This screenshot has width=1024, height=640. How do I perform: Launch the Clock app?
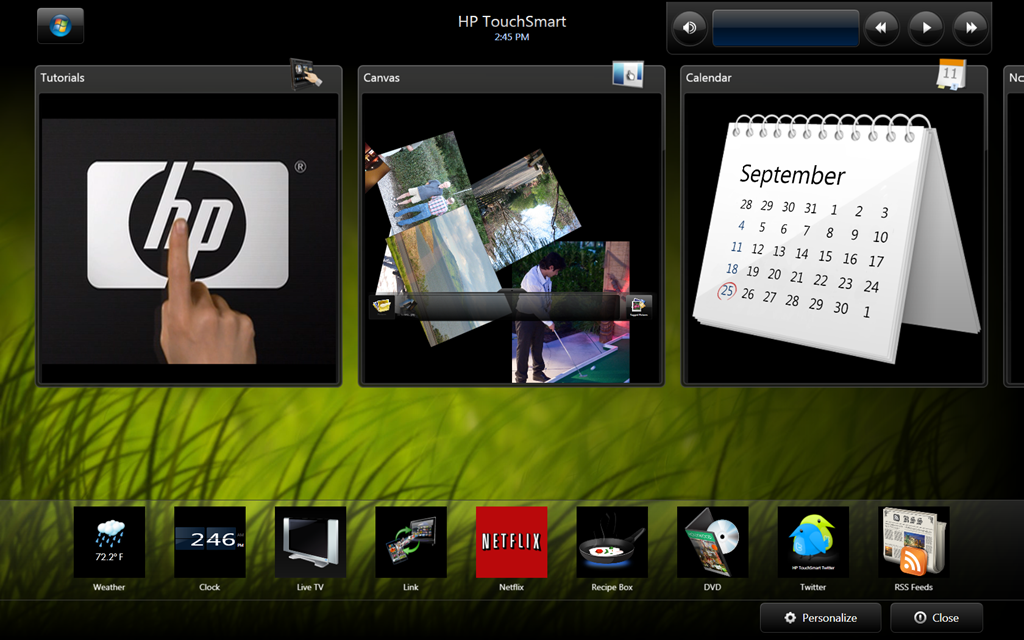pyautogui.click(x=210, y=542)
